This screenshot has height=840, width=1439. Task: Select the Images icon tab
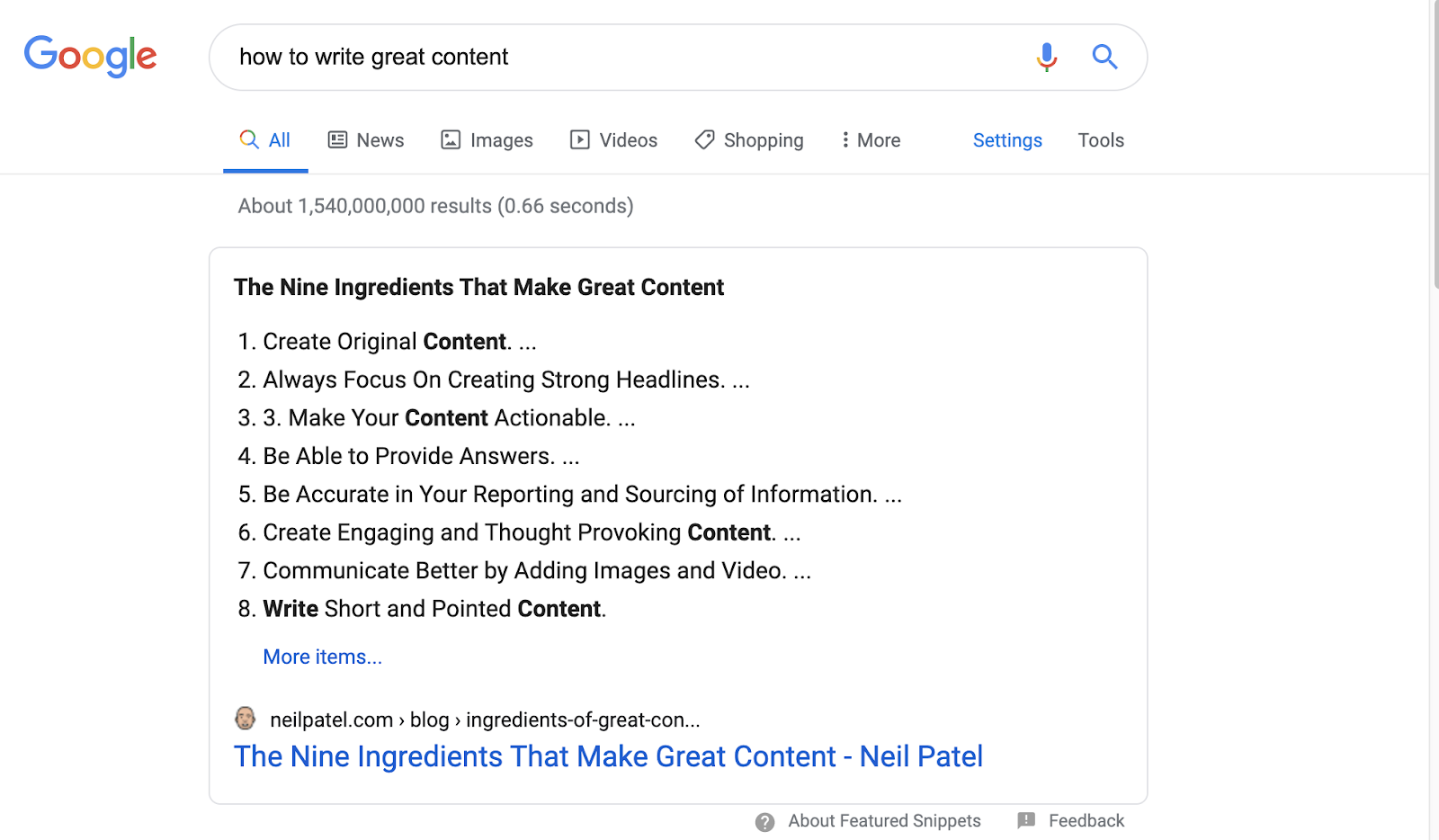(451, 139)
